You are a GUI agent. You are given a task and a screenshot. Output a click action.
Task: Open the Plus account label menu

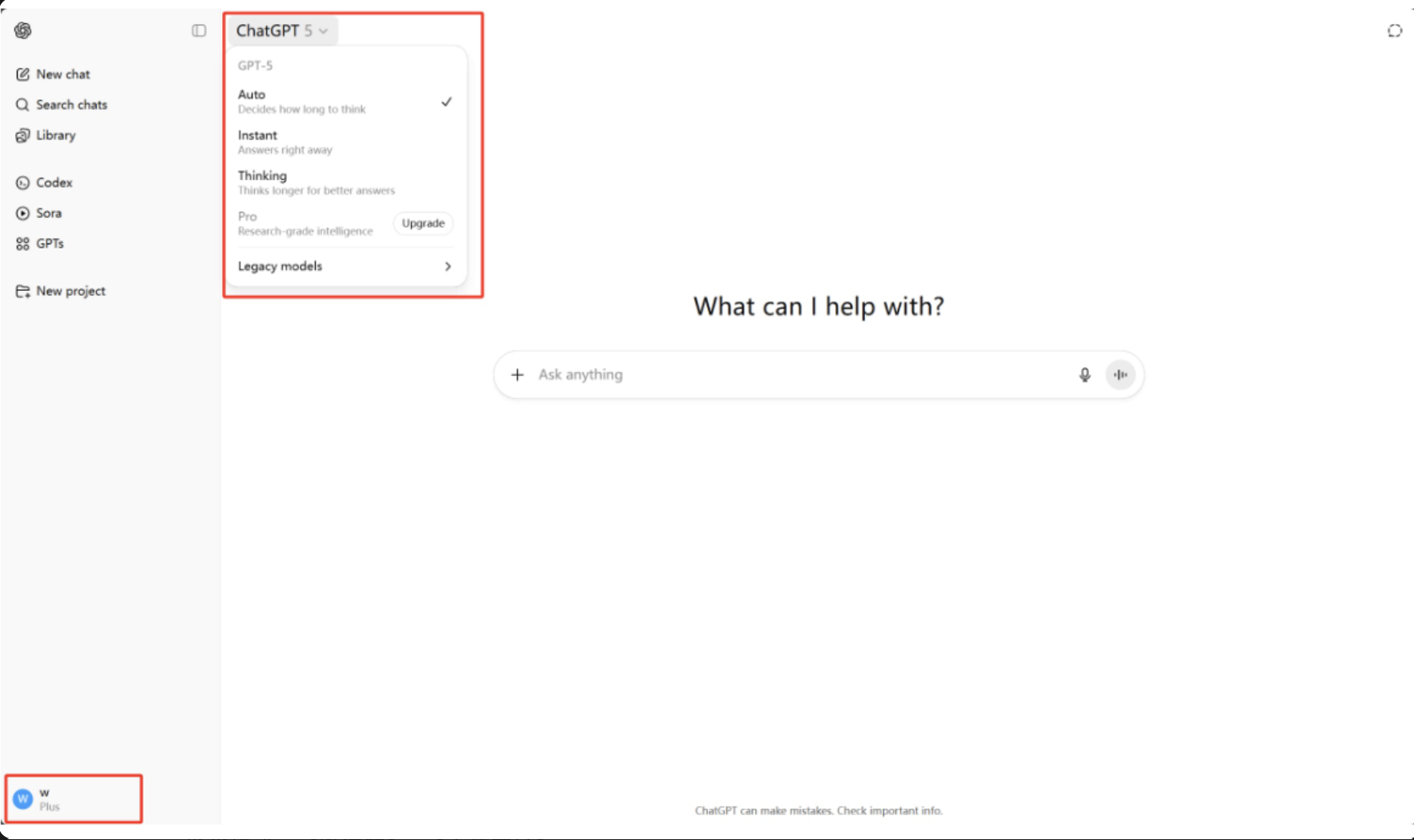(50, 807)
